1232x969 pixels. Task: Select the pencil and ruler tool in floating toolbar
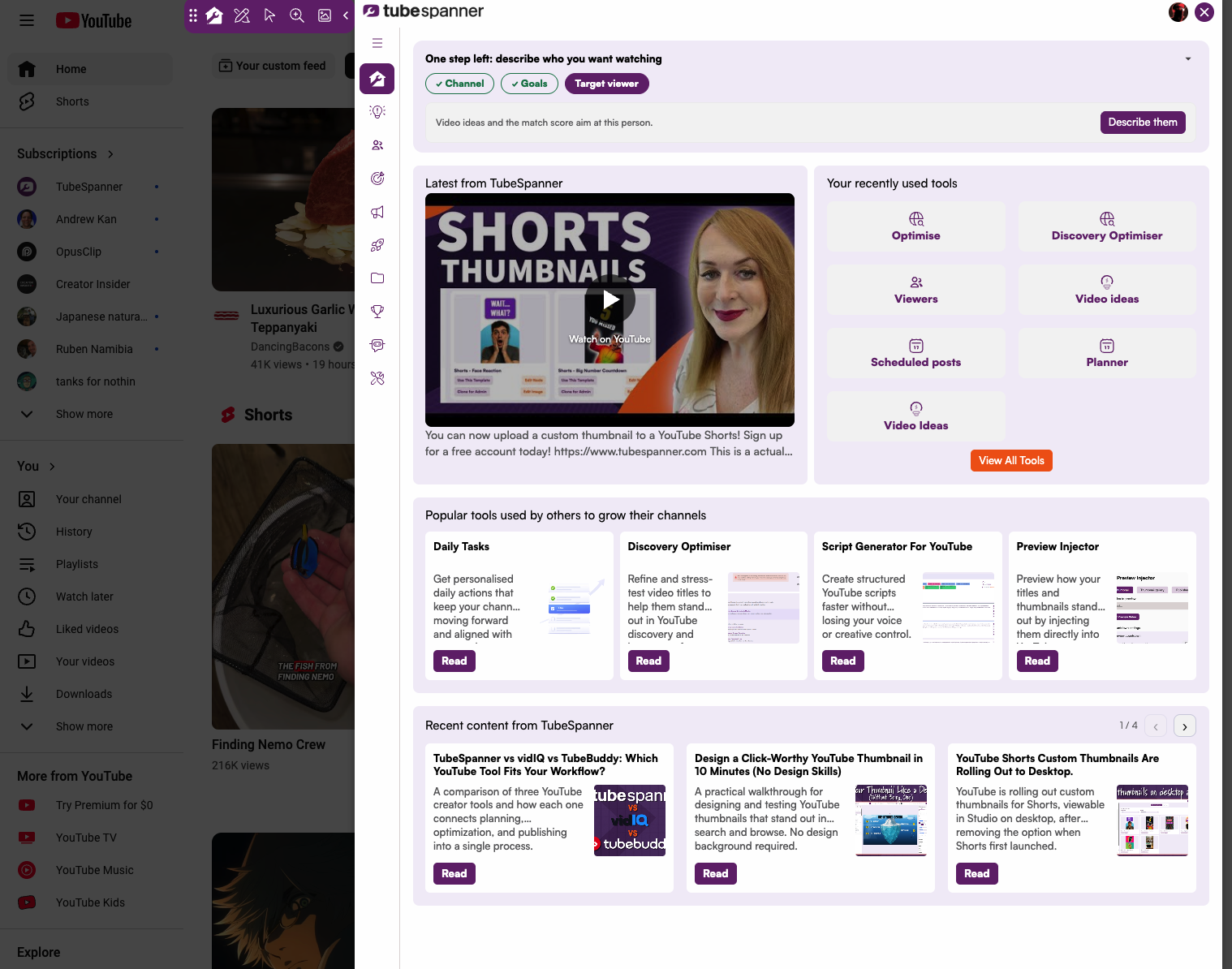click(x=242, y=15)
